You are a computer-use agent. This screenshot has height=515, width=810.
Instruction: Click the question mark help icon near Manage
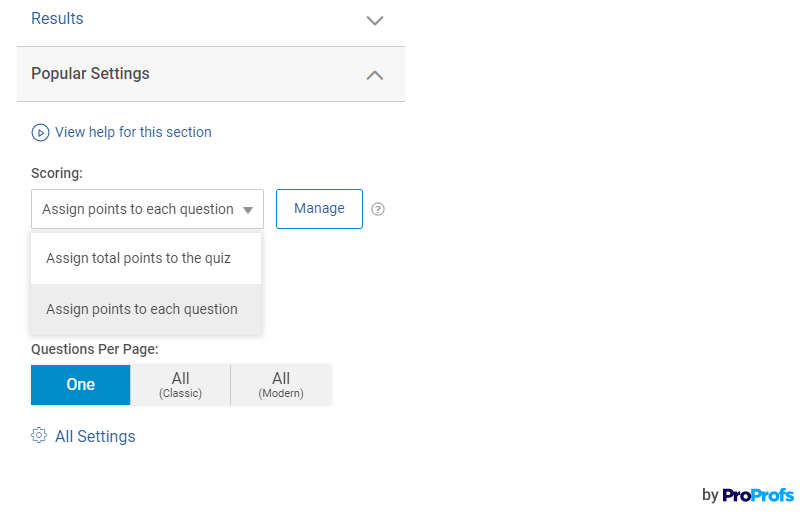[378, 209]
